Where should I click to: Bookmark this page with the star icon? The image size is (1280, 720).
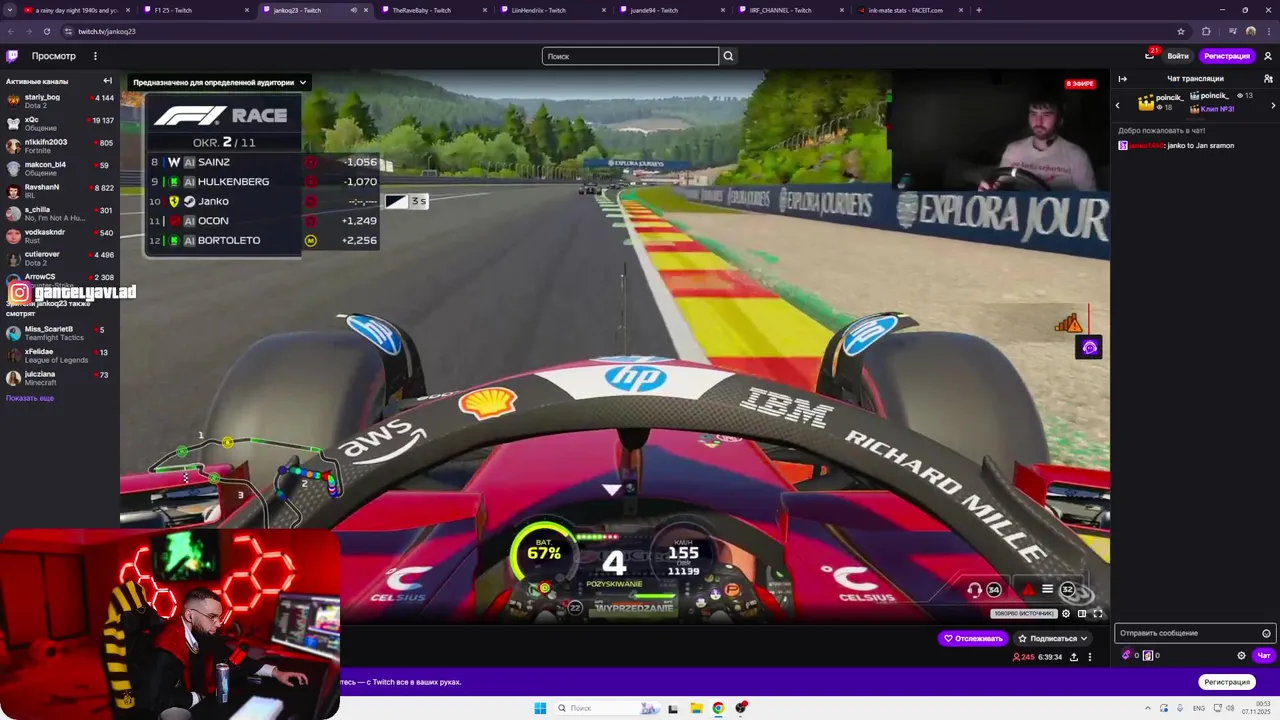click(1181, 31)
